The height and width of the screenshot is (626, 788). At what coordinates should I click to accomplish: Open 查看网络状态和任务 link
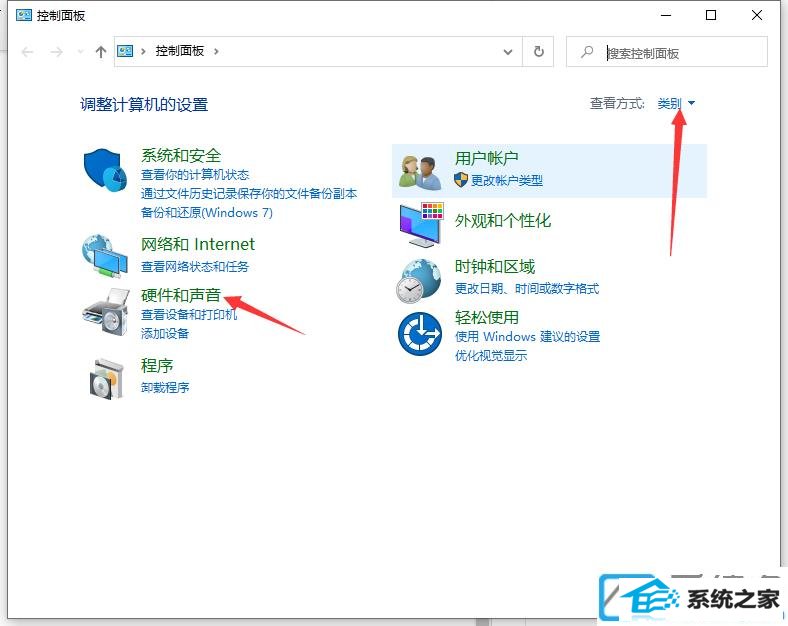(195, 266)
